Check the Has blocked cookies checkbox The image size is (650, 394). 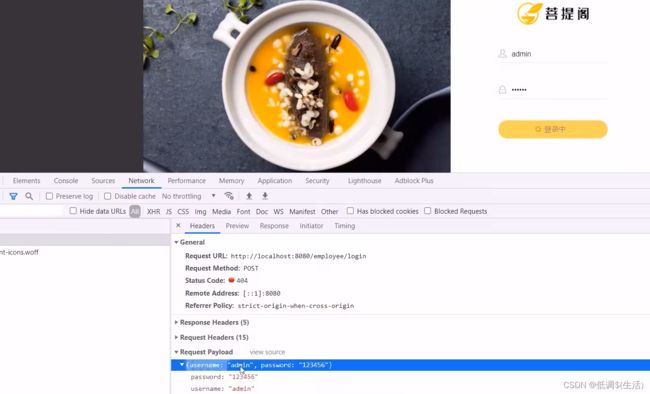[350, 211]
